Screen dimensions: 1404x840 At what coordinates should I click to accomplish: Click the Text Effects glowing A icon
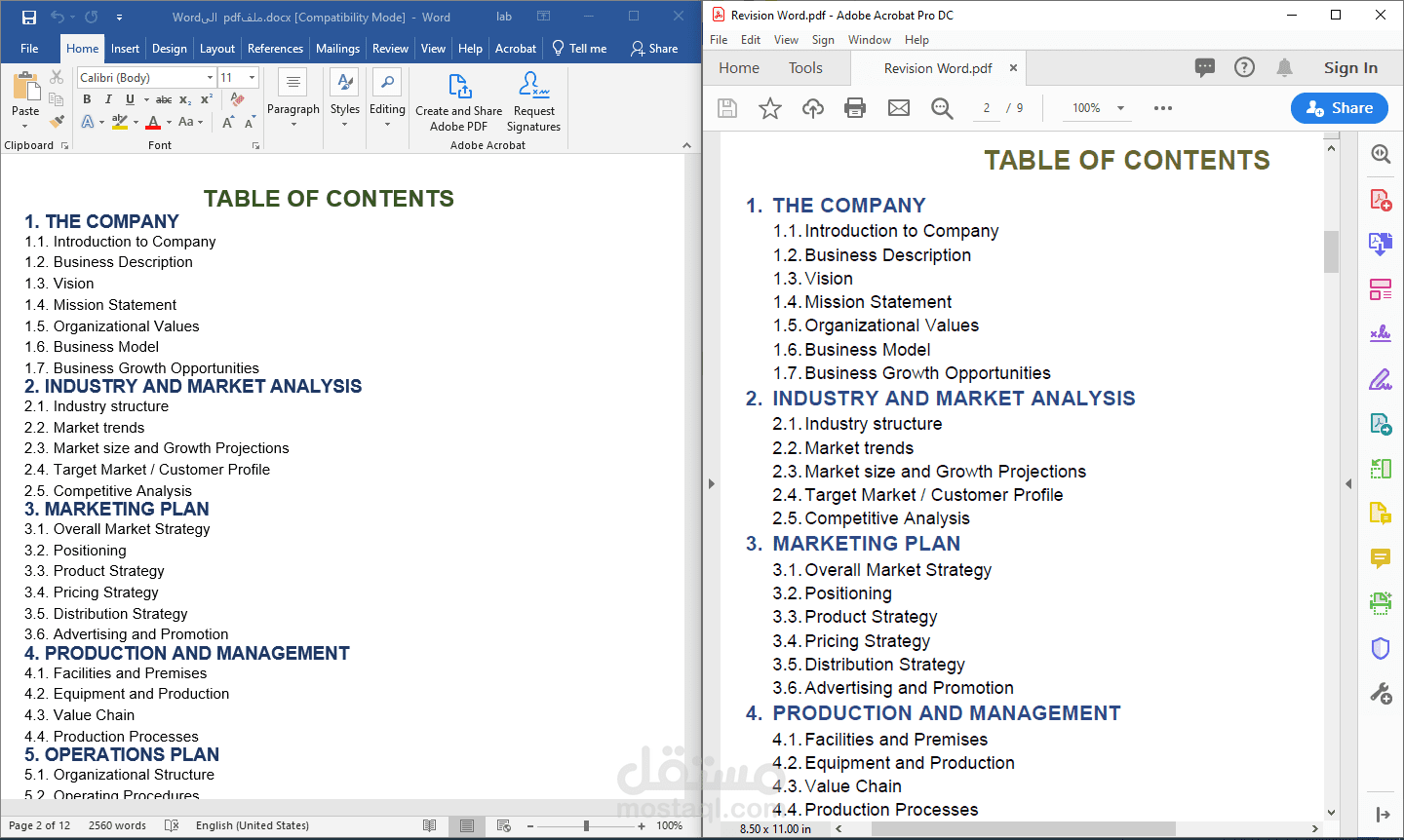tap(88, 122)
